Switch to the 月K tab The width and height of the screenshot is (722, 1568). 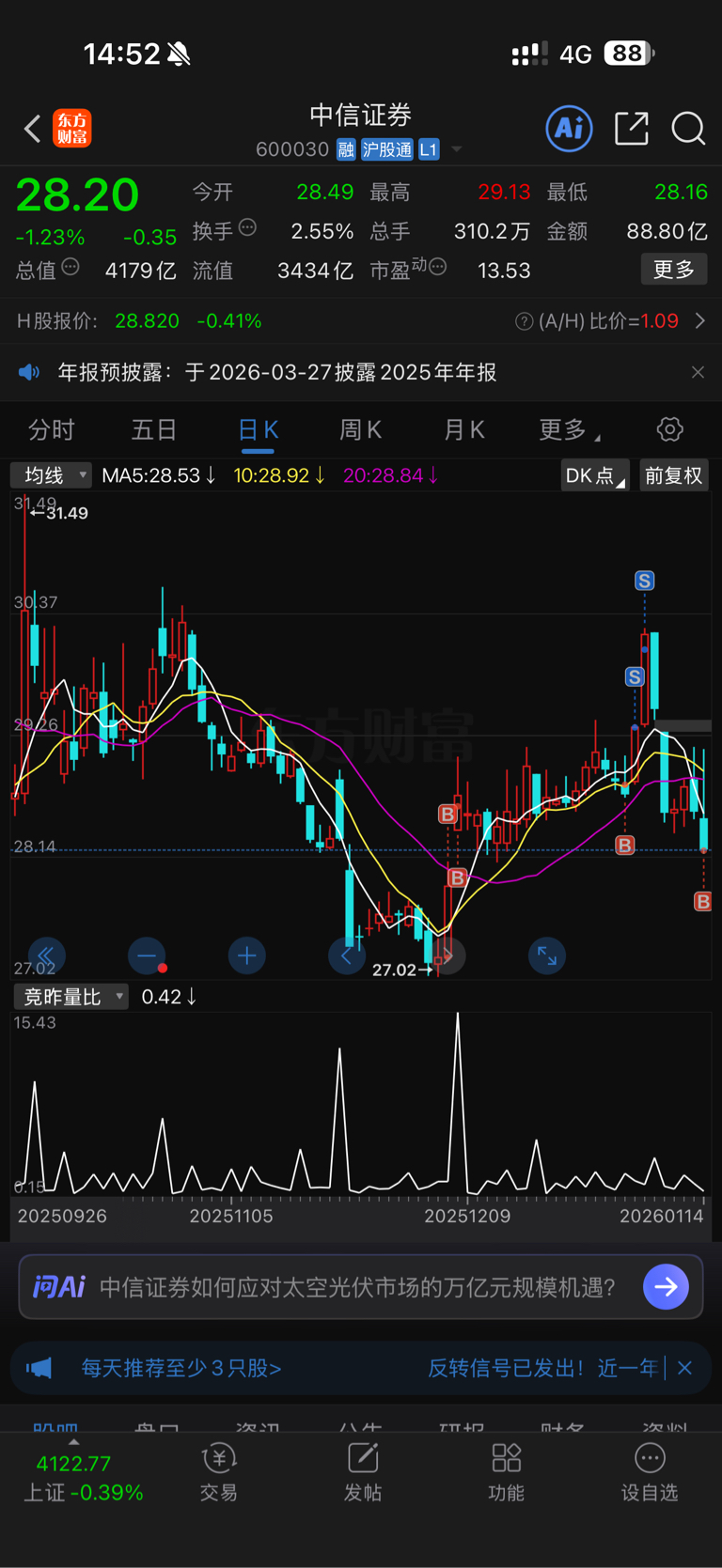coord(463,429)
